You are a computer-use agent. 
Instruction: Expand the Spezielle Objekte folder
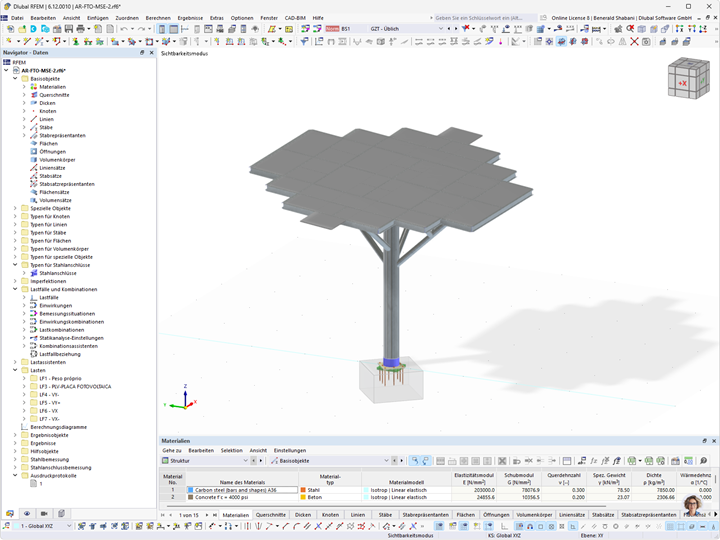click(x=15, y=208)
